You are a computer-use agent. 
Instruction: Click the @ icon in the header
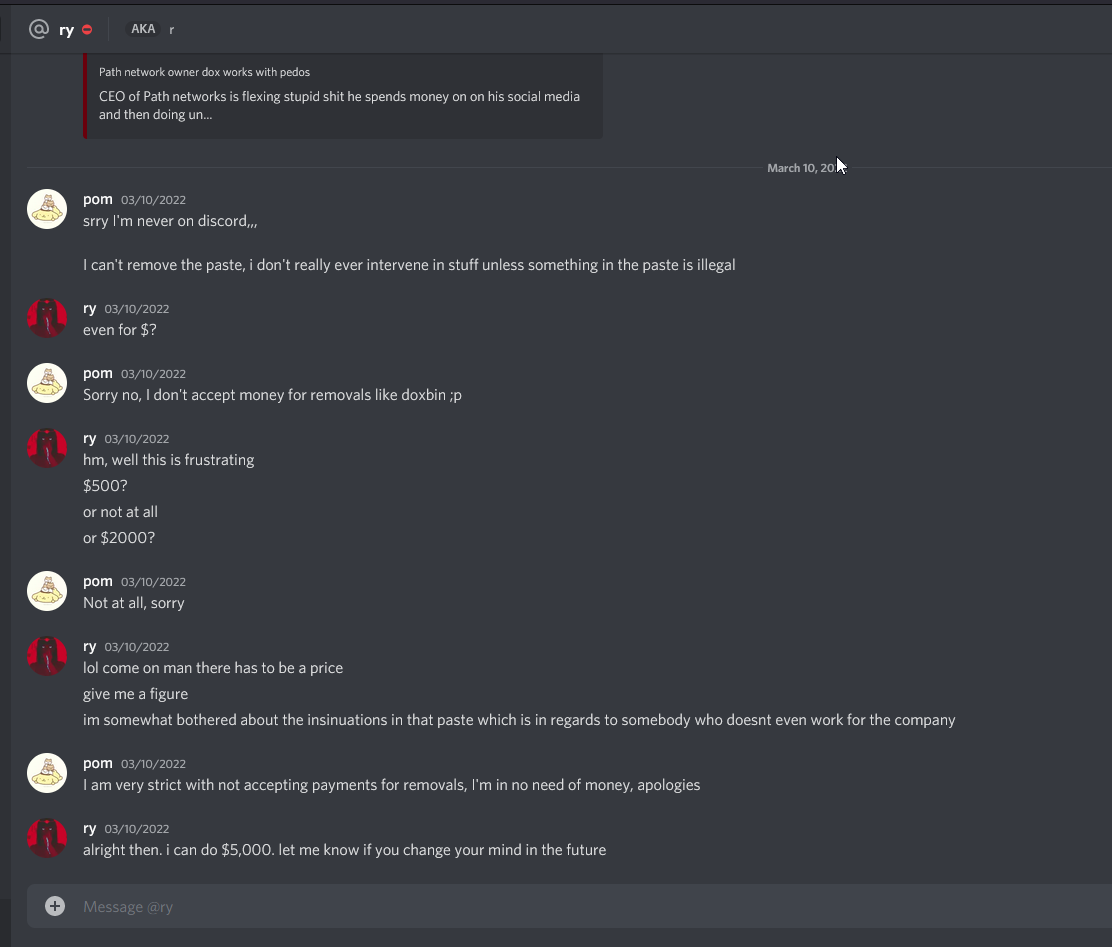click(x=39, y=29)
